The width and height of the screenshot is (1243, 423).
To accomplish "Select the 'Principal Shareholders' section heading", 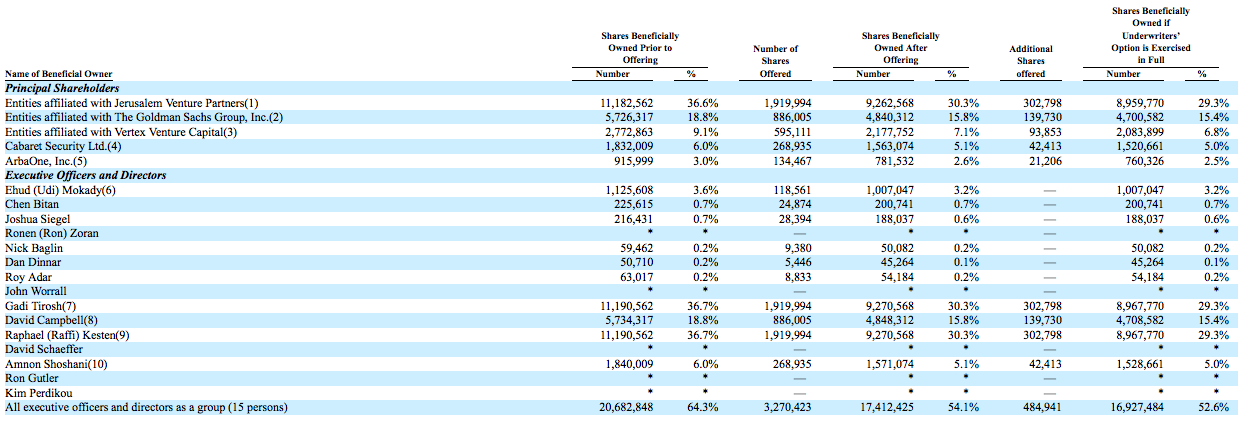I will (62, 88).
